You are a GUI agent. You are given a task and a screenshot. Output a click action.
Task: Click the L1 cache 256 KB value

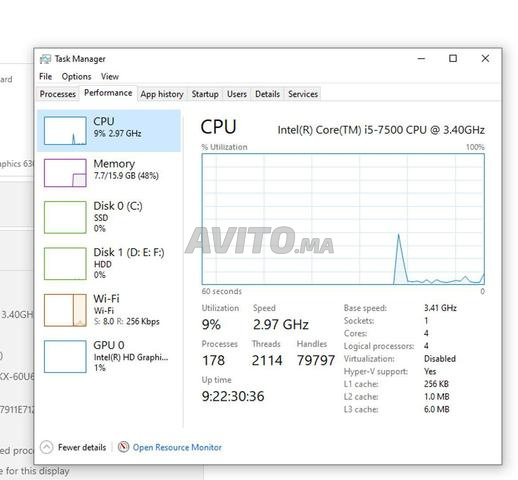(x=436, y=384)
